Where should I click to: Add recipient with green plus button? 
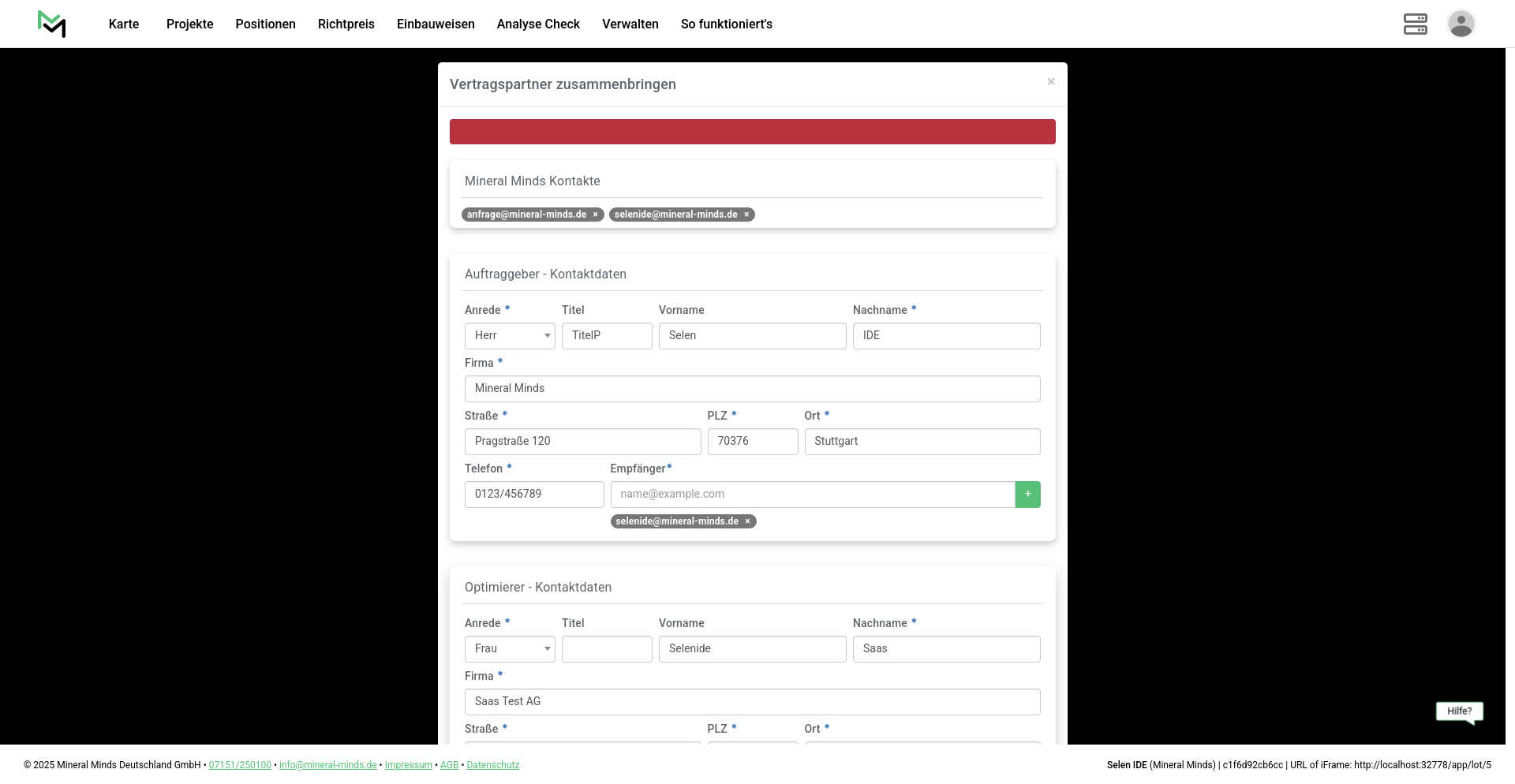click(1027, 495)
